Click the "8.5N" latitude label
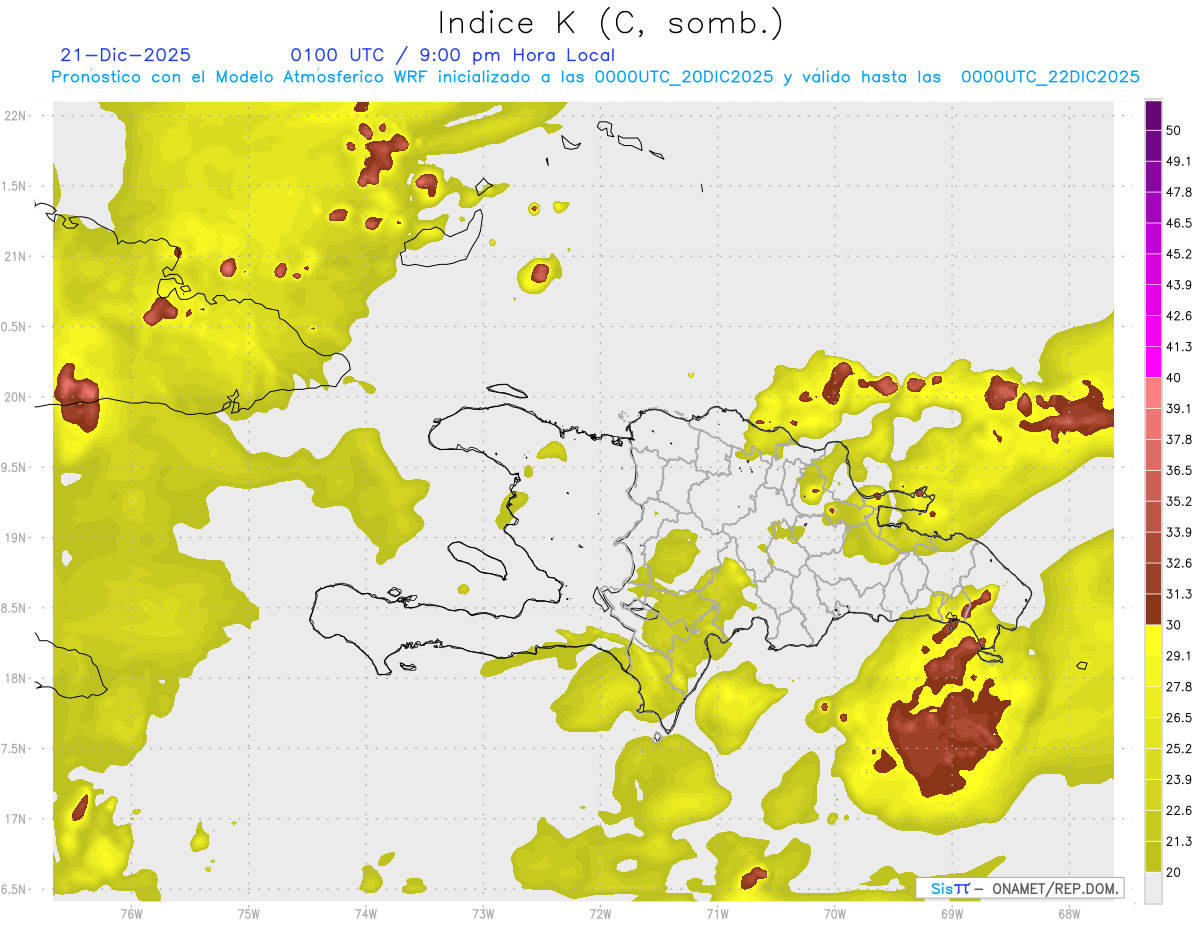 [15, 609]
